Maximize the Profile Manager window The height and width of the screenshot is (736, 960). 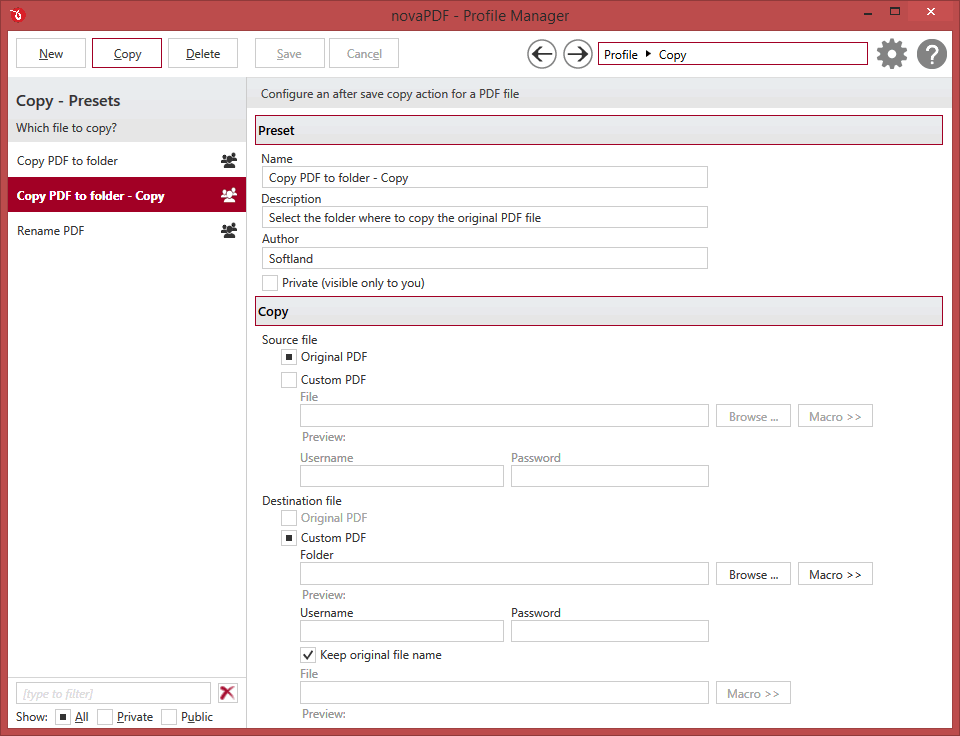[x=895, y=12]
